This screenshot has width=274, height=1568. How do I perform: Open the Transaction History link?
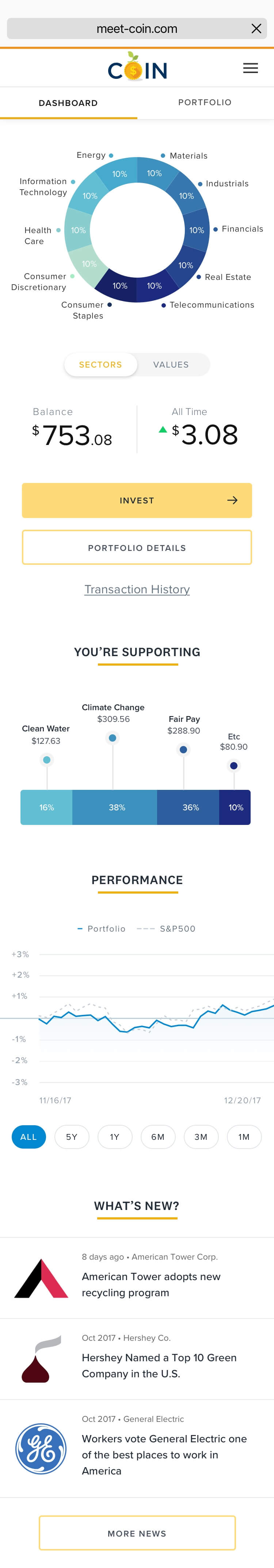click(137, 589)
